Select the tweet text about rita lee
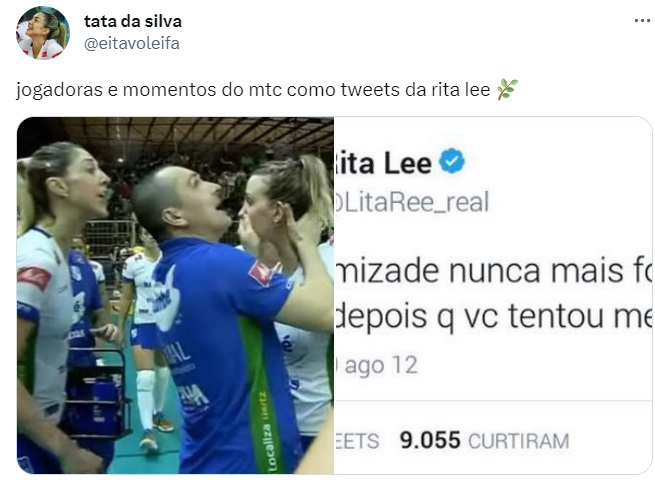 click(x=253, y=90)
